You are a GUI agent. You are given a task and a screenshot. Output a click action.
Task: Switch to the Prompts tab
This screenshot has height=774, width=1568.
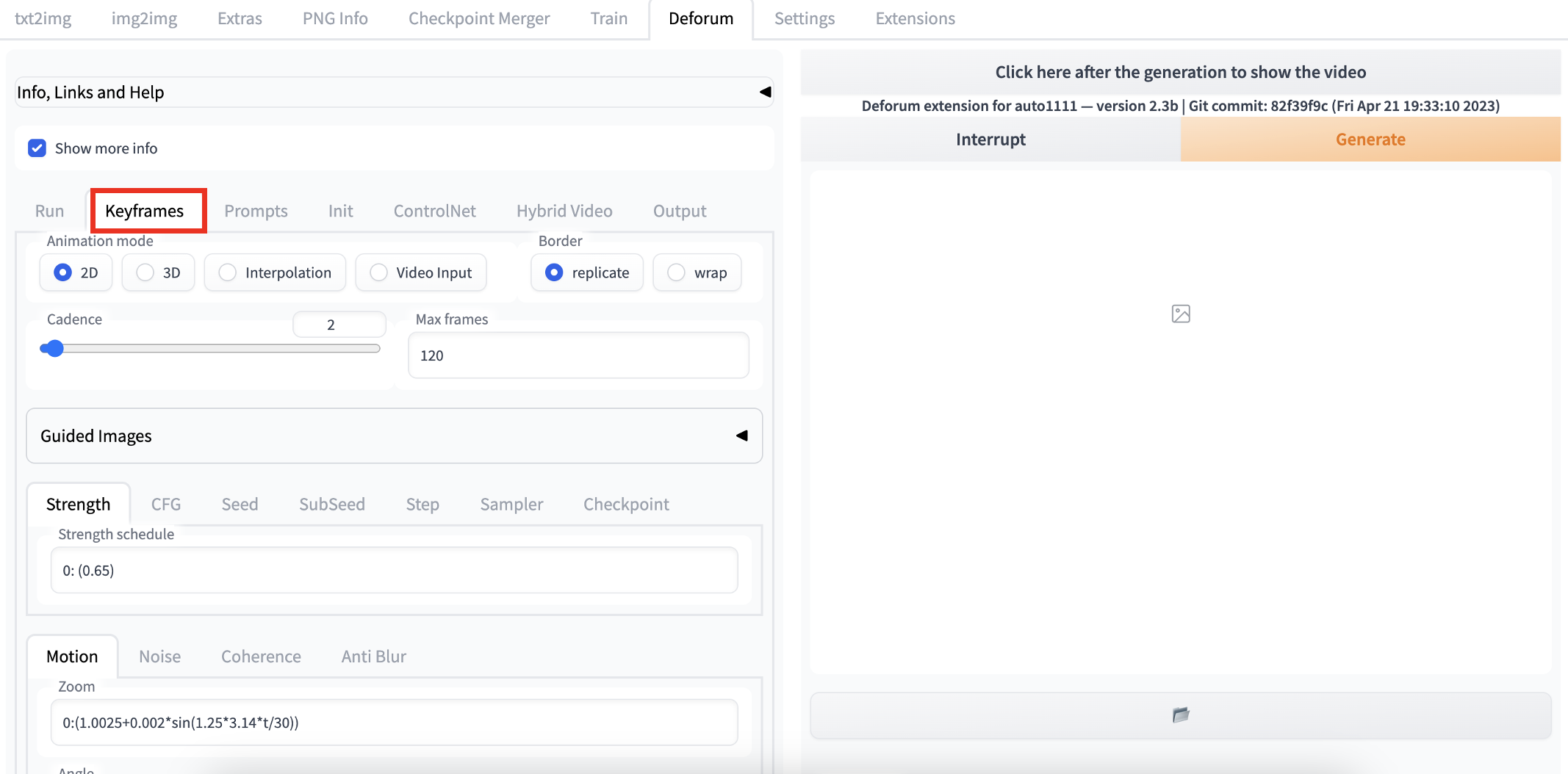pyautogui.click(x=256, y=211)
